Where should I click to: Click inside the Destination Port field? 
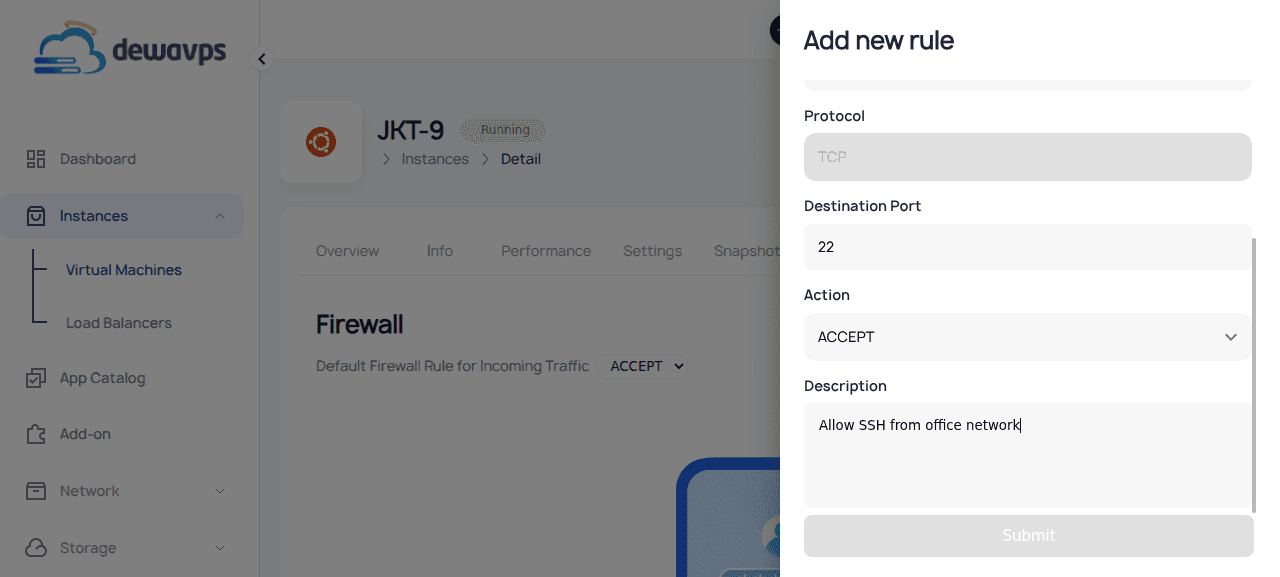(1028, 247)
